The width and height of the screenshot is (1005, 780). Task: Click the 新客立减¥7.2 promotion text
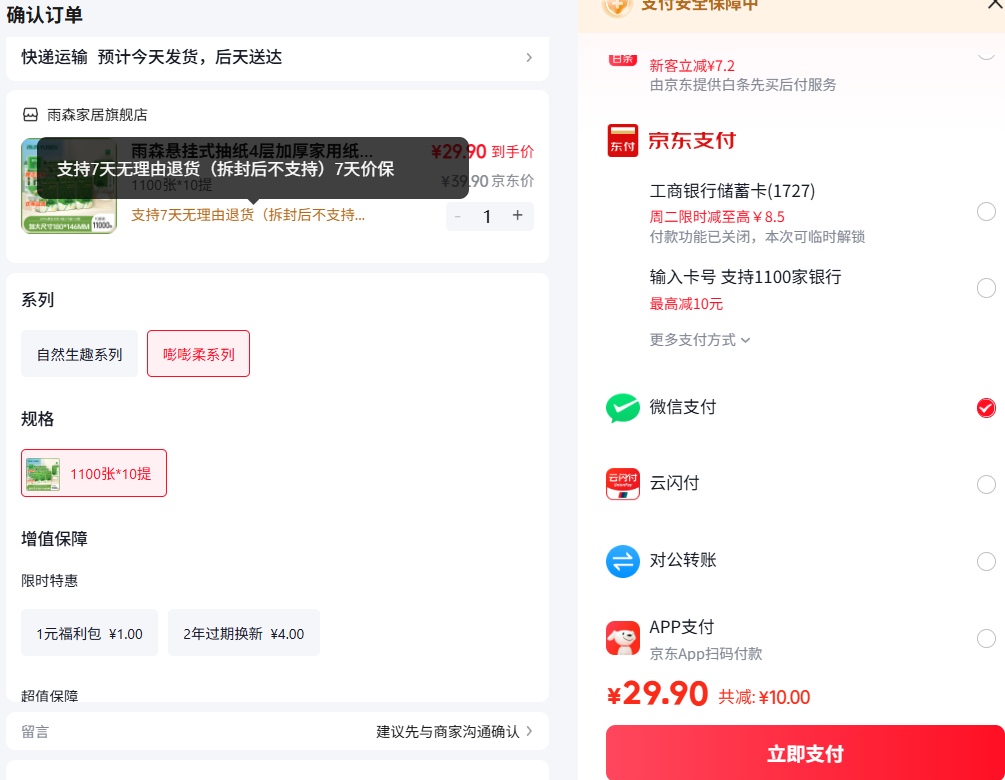692,65
